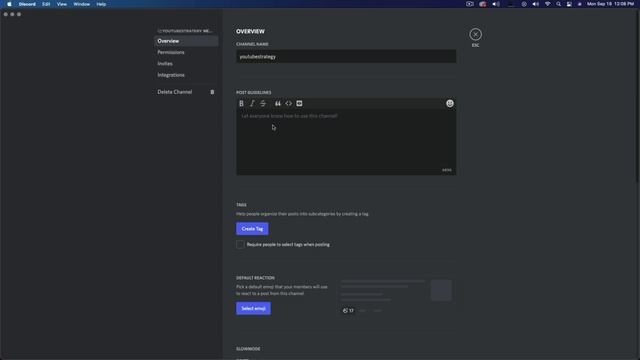Image resolution: width=640 pixels, height=360 pixels.
Task: Open the View menu
Action: coord(62,4)
